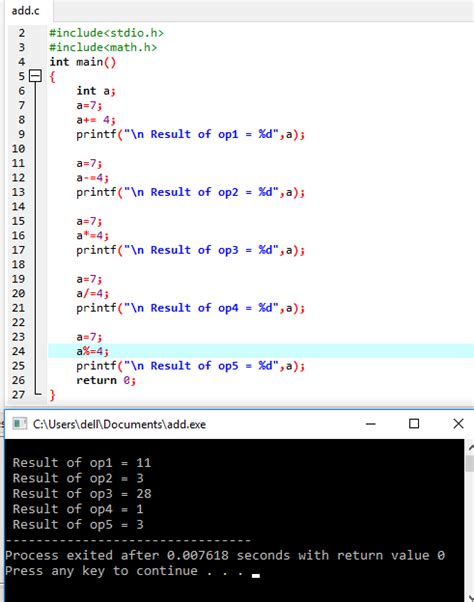Click the 'int a;' declaration line
Screen dimensions: 474x602
coord(96,91)
